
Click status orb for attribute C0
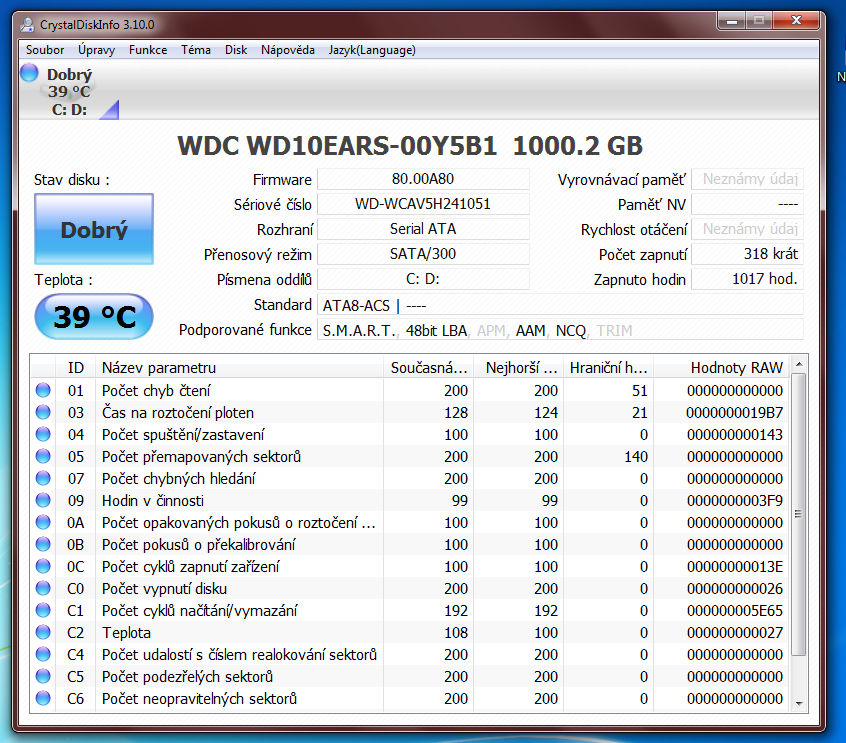(x=43, y=588)
